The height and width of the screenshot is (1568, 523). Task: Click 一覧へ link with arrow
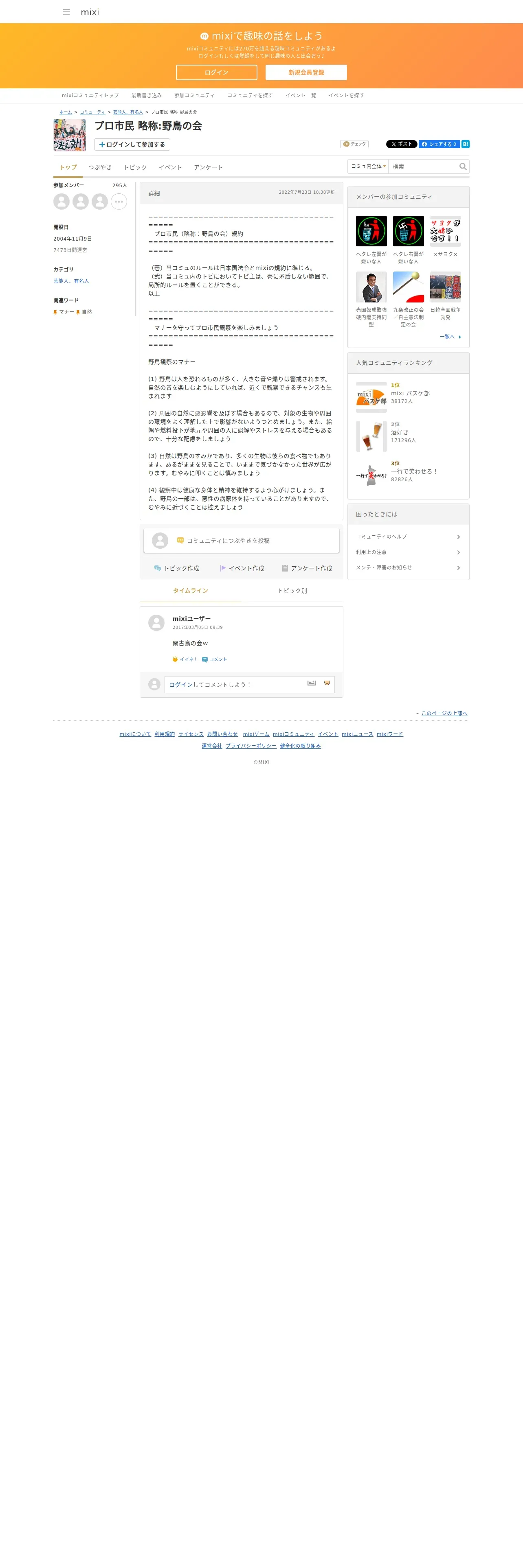[x=450, y=337]
